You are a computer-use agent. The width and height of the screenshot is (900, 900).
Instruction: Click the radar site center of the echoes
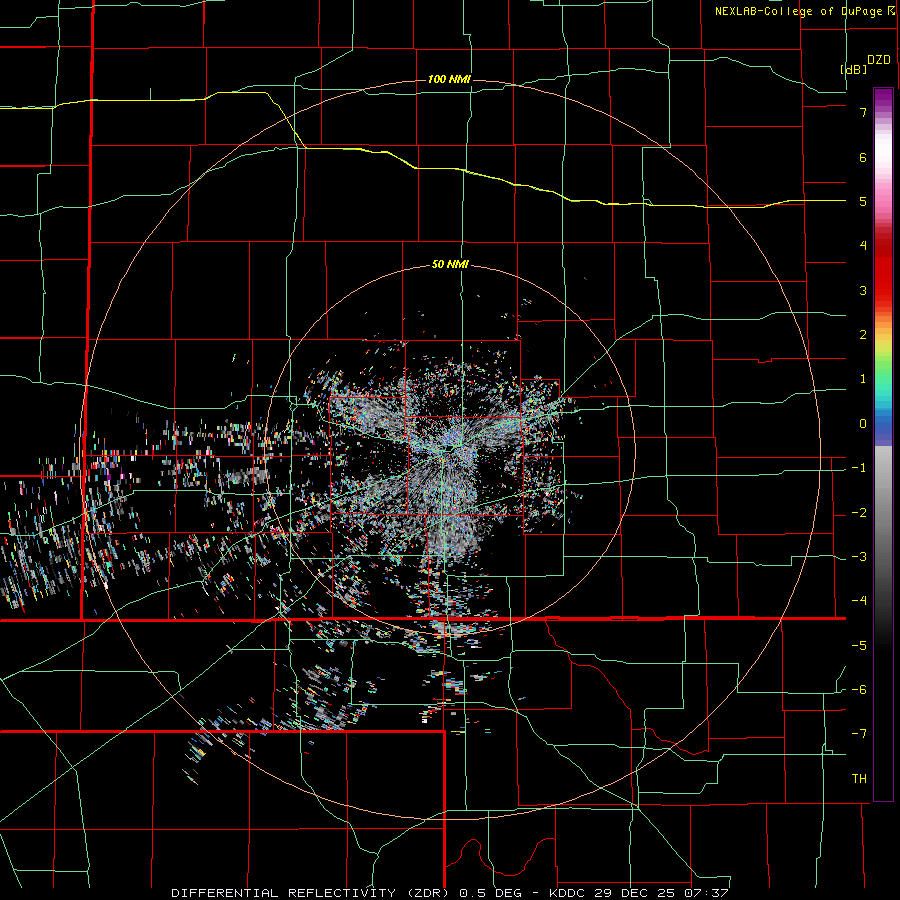(x=451, y=447)
